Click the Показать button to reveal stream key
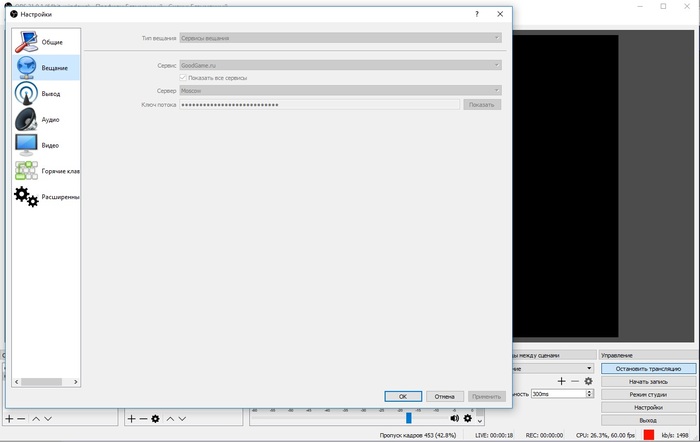This screenshot has width=700, height=442. coord(482,104)
